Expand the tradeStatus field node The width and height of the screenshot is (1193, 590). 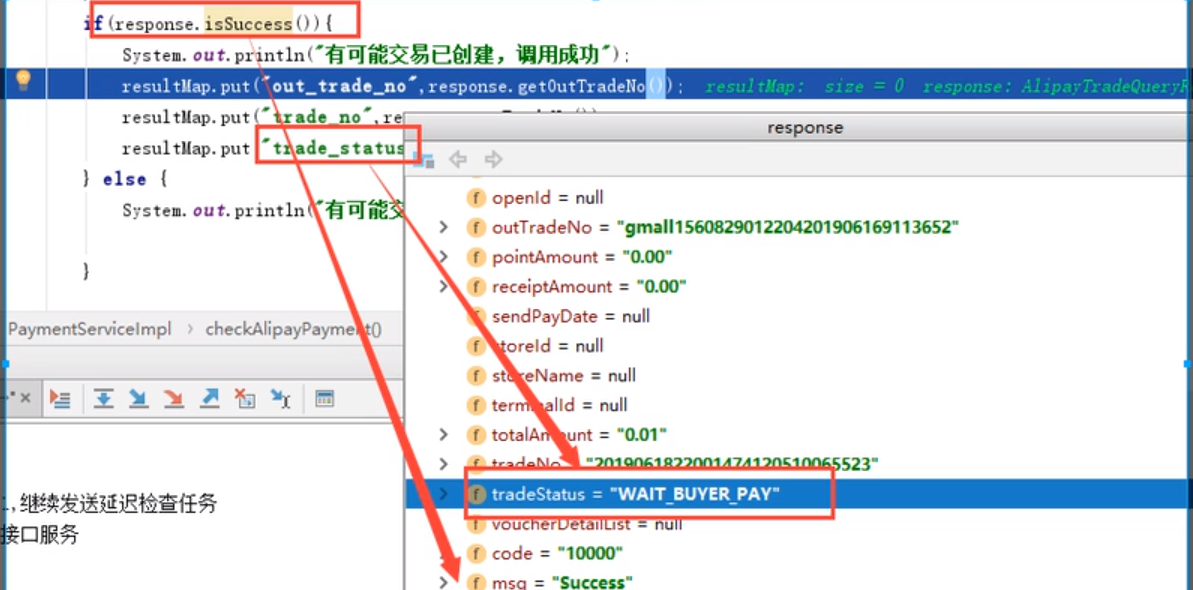(444, 493)
